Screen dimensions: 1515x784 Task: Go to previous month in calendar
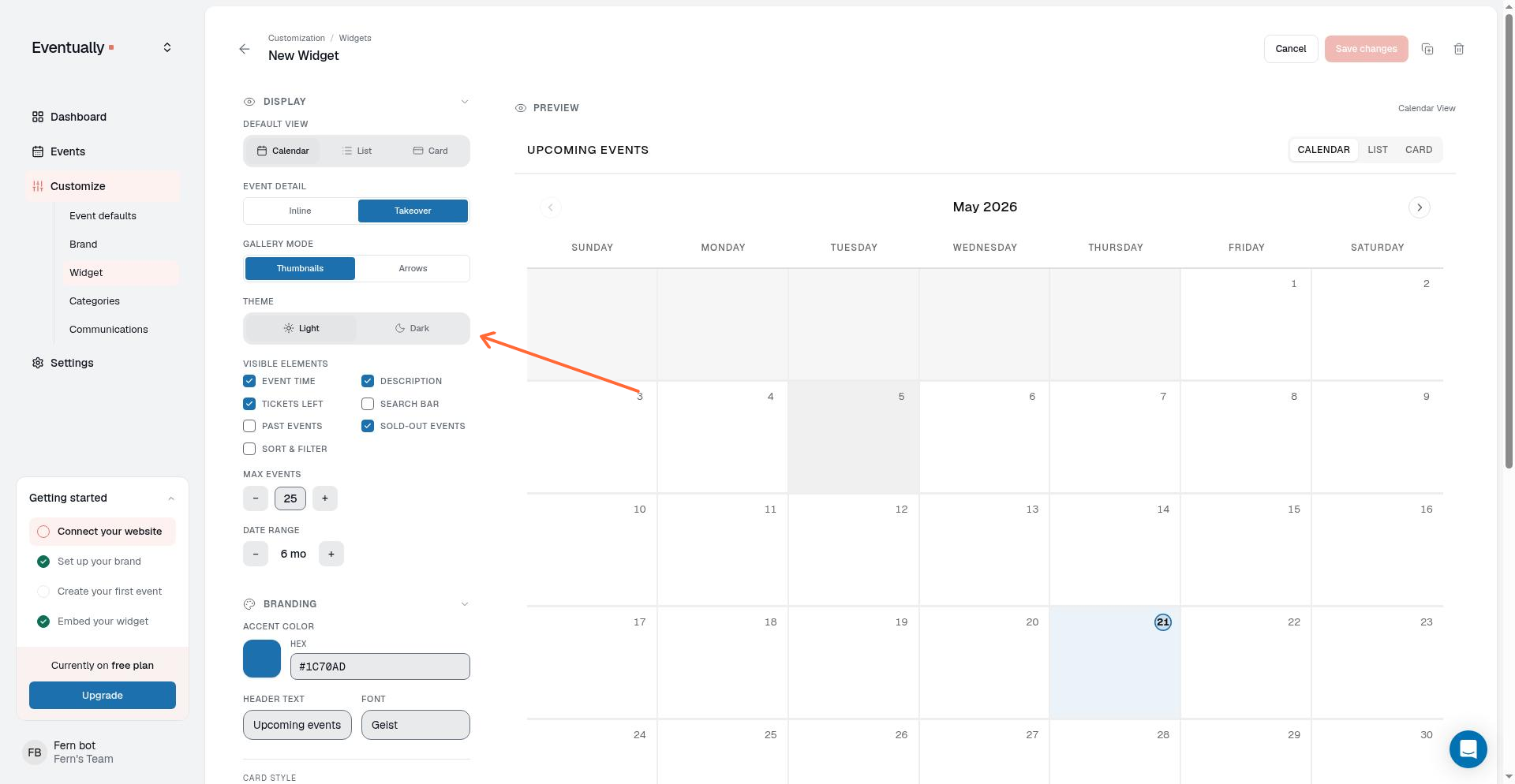coord(551,207)
